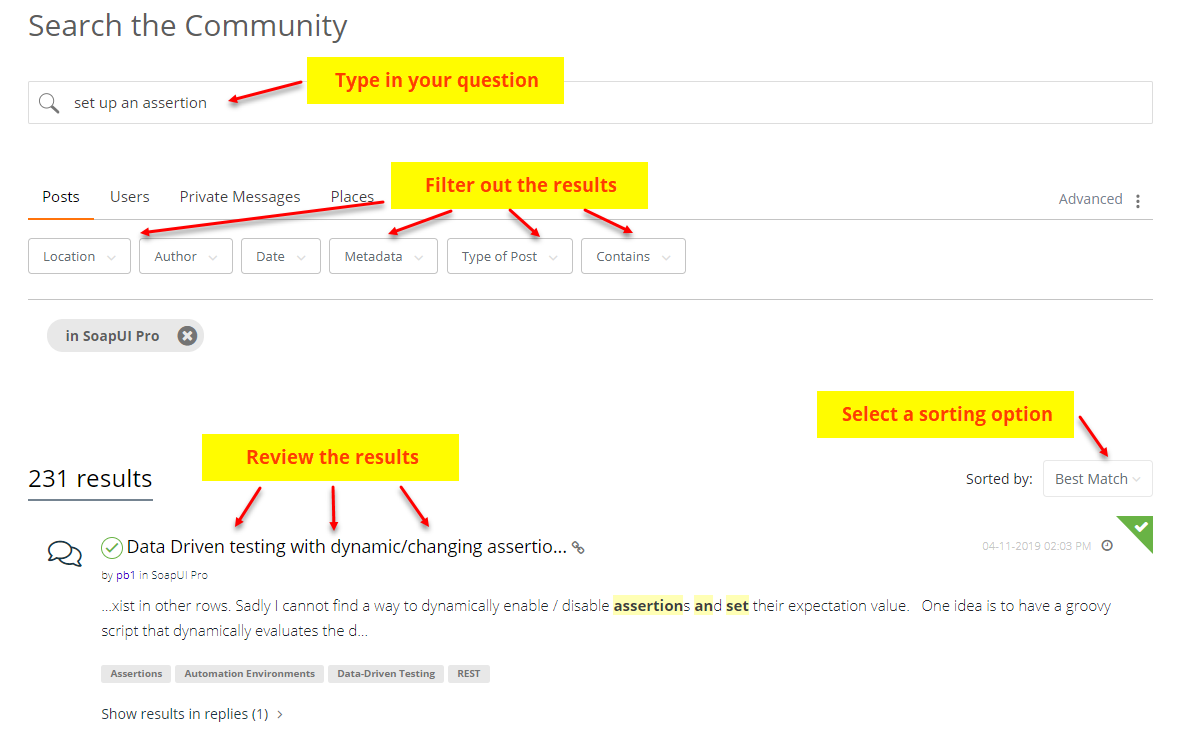The image size is (1184, 736).
Task: Open the Type of Post filter dropdown
Action: (x=509, y=256)
